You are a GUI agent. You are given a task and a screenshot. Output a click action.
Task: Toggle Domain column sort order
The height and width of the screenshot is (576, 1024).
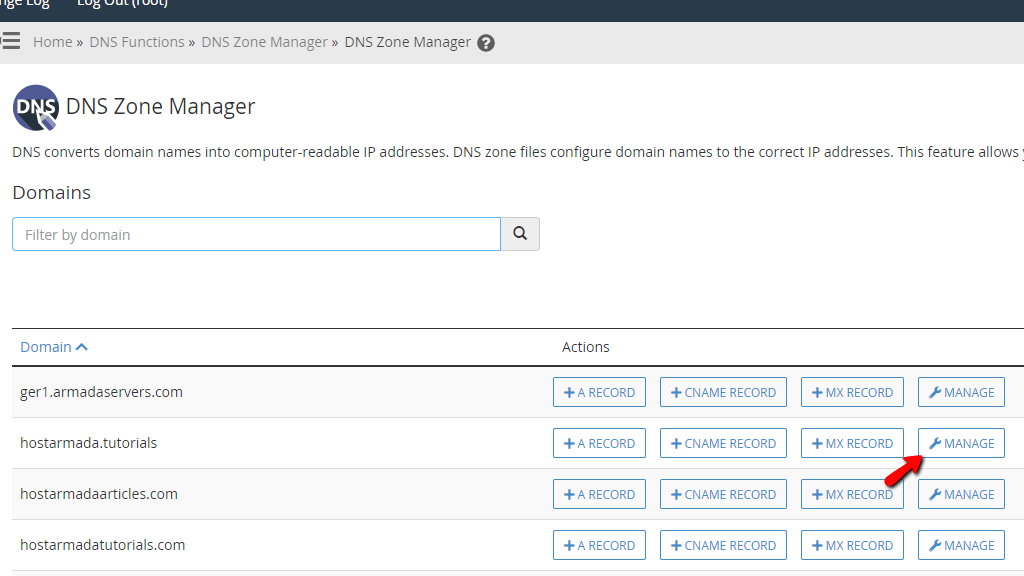point(54,347)
